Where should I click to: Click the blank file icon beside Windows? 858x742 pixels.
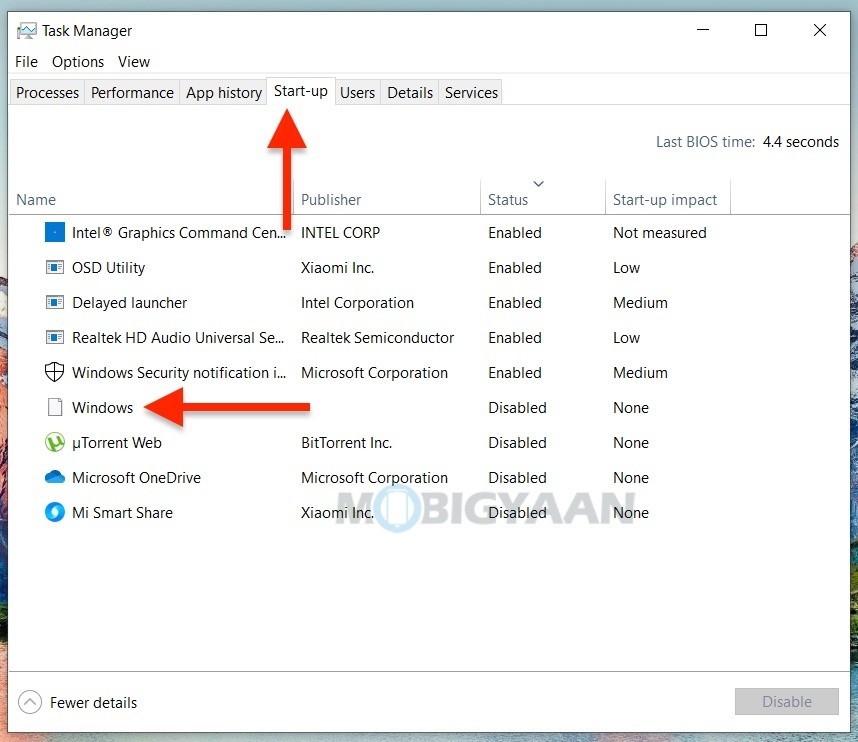point(55,407)
